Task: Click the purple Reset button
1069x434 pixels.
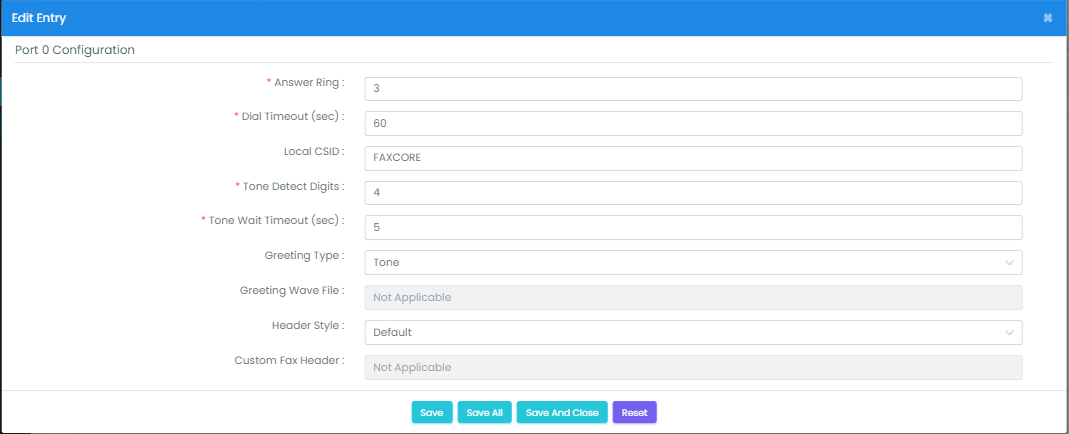Action: (634, 412)
